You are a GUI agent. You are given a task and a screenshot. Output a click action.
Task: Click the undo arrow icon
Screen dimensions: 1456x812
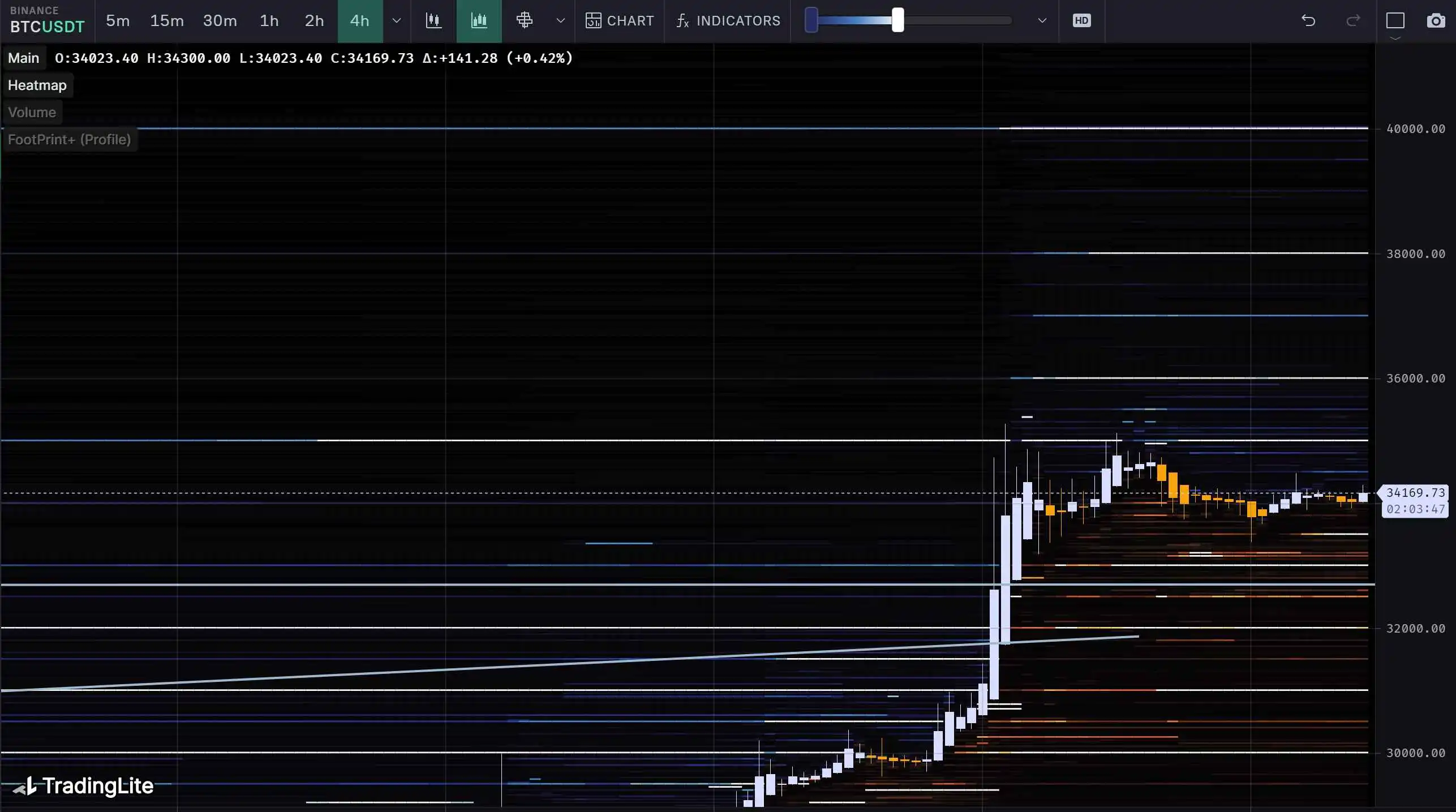click(1308, 21)
